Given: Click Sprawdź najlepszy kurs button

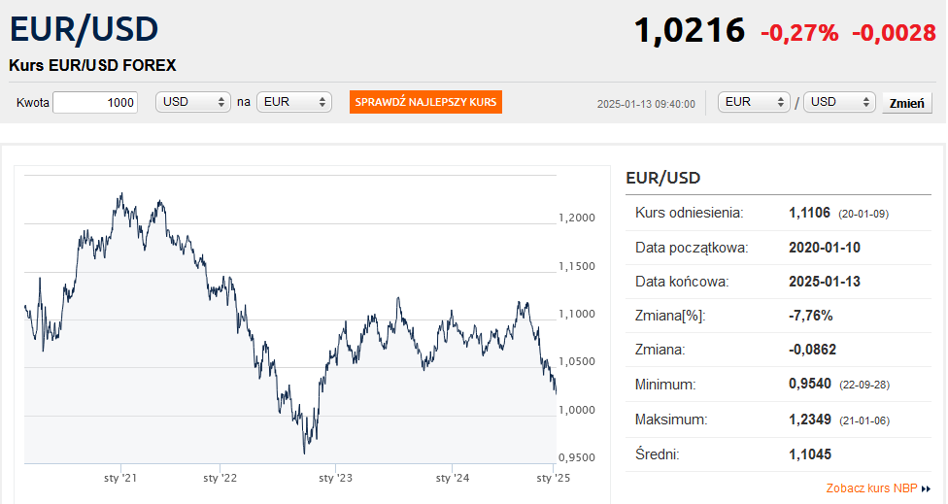Looking at the screenshot, I should (x=426, y=102).
